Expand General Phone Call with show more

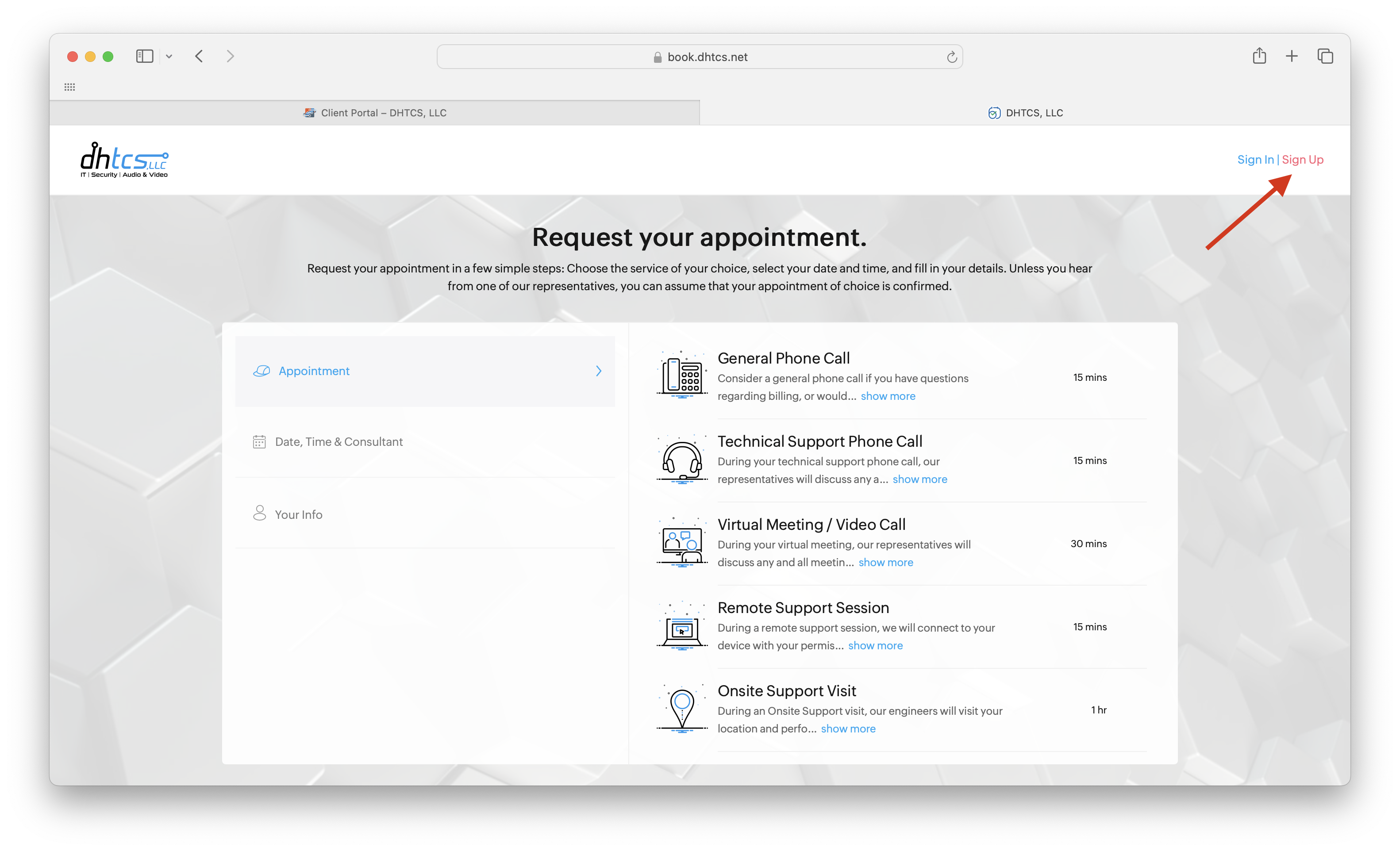tap(888, 396)
